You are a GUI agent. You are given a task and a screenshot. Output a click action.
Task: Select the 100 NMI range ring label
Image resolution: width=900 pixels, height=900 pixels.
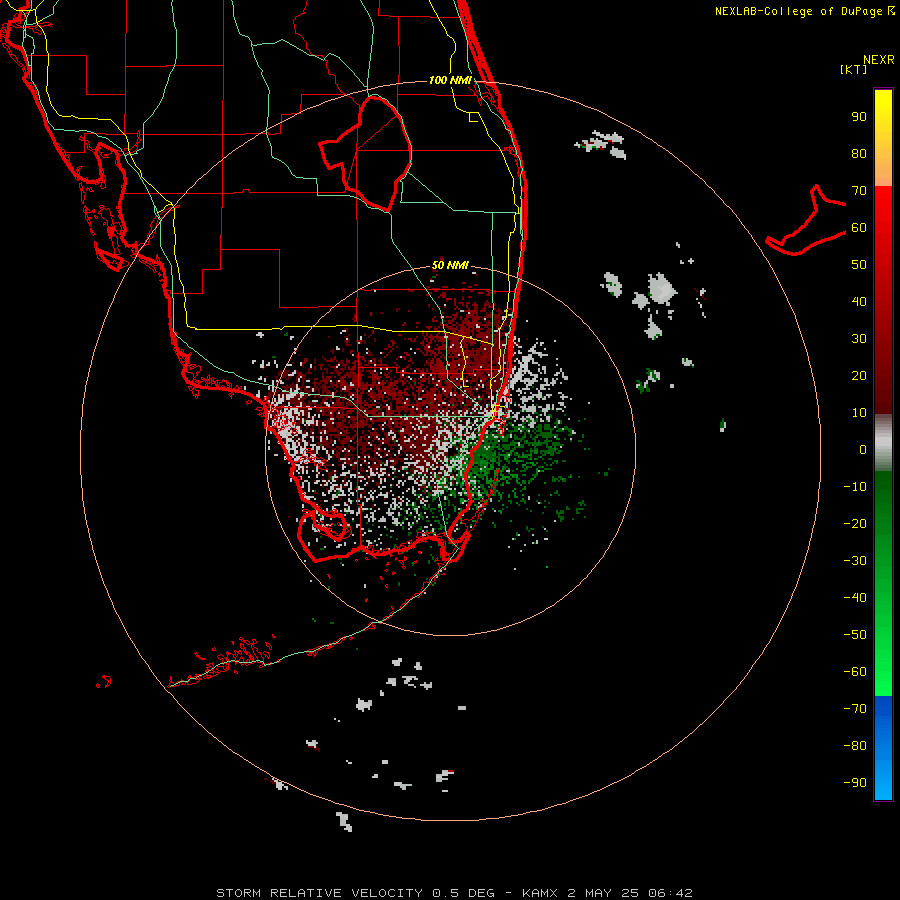click(450, 80)
